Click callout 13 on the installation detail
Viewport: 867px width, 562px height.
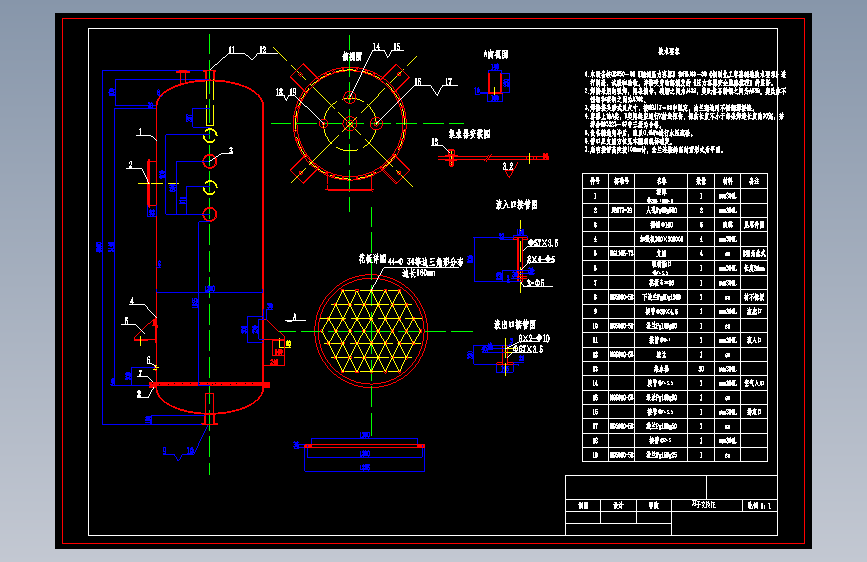(x=435, y=142)
